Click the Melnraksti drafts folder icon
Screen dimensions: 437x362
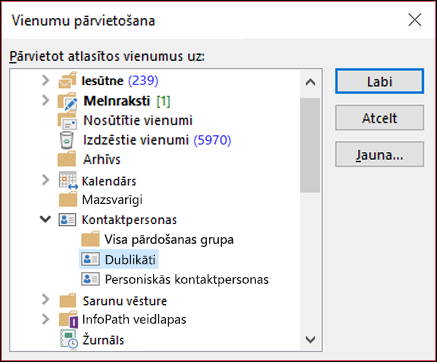(68, 101)
